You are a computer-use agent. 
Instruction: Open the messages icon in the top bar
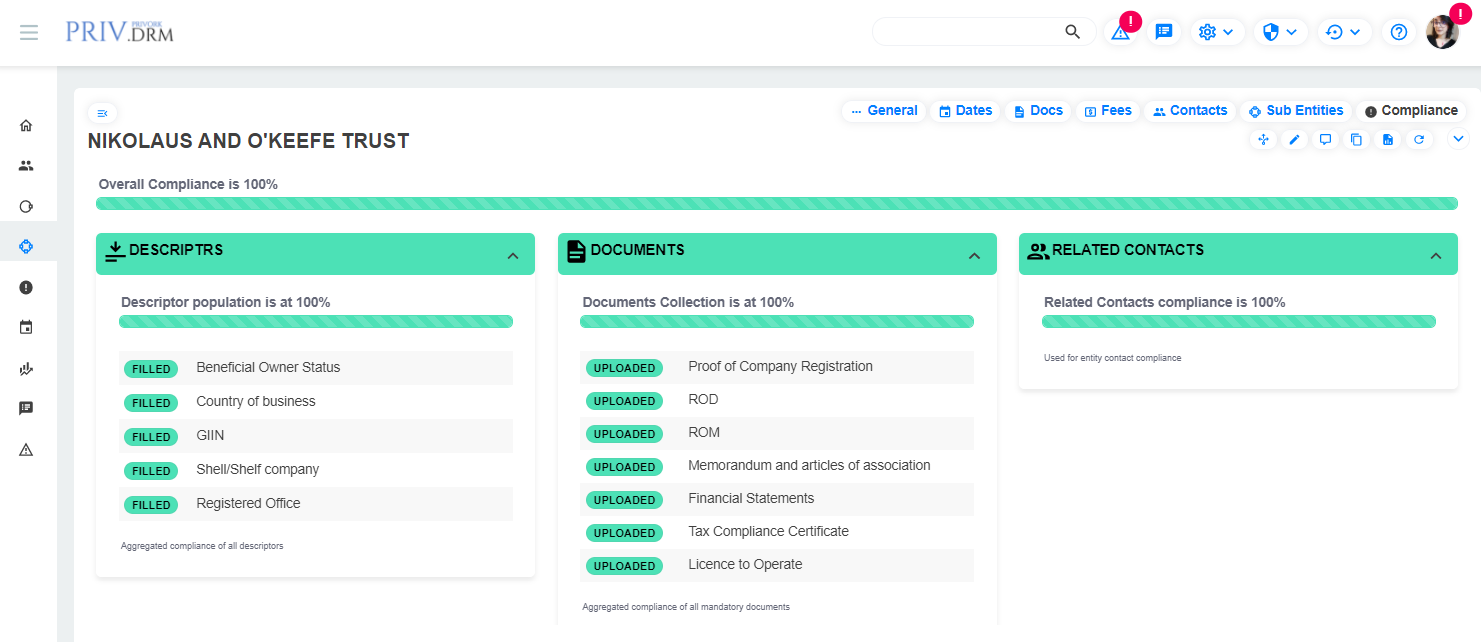pos(1164,32)
